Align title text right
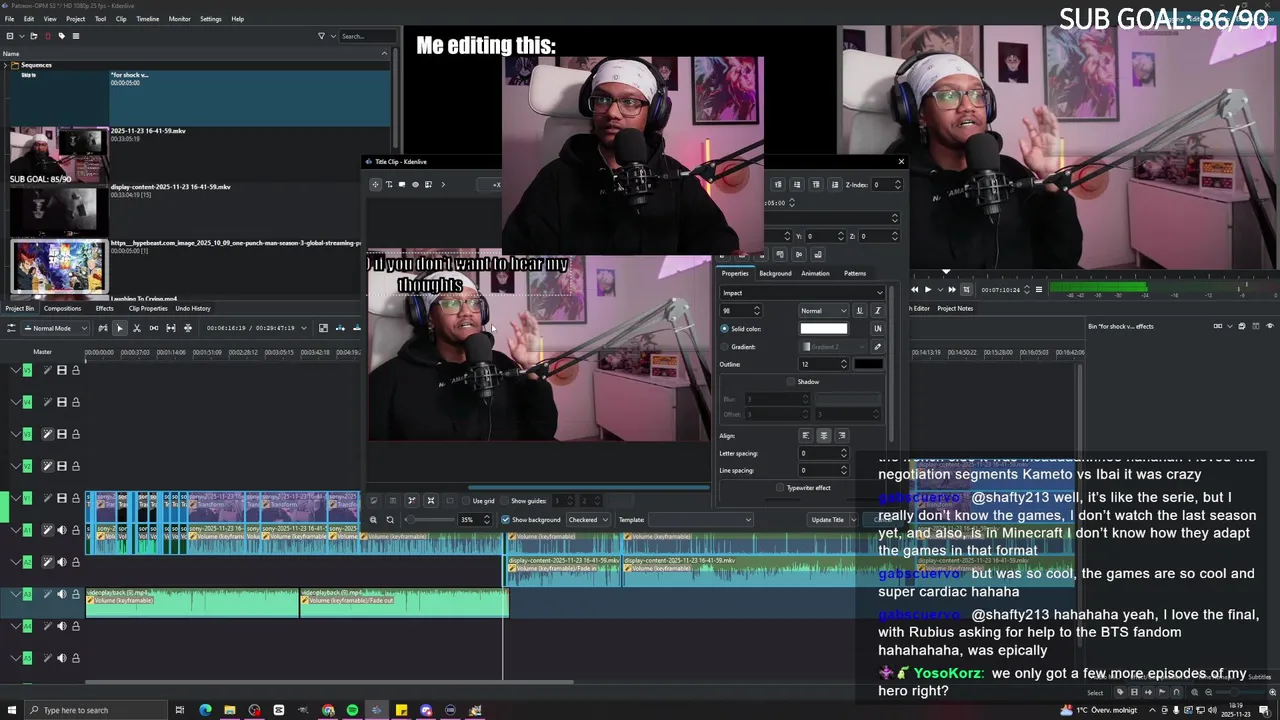Image resolution: width=1280 pixels, height=720 pixels. click(x=841, y=435)
